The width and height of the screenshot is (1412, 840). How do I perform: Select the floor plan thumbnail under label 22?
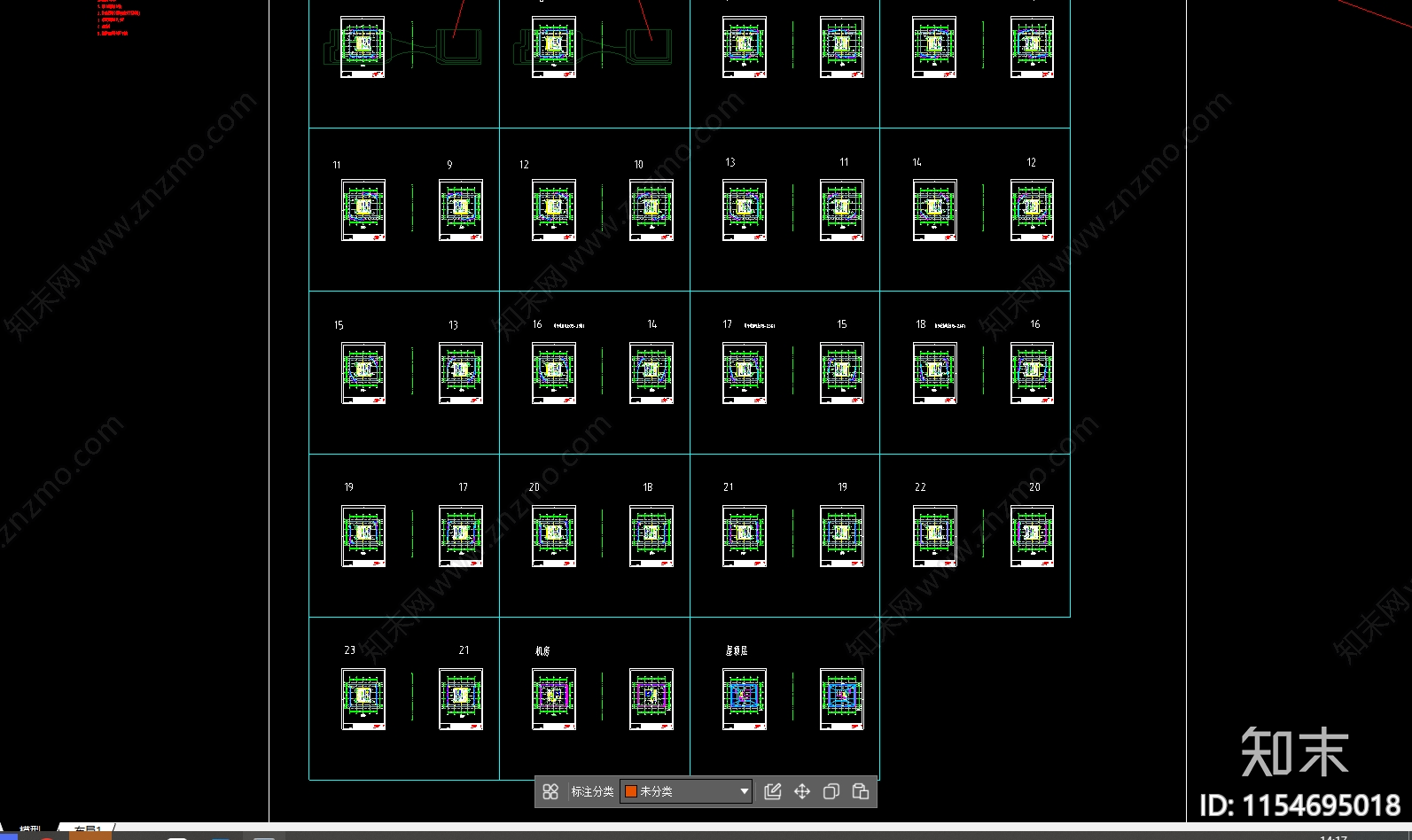[x=935, y=536]
